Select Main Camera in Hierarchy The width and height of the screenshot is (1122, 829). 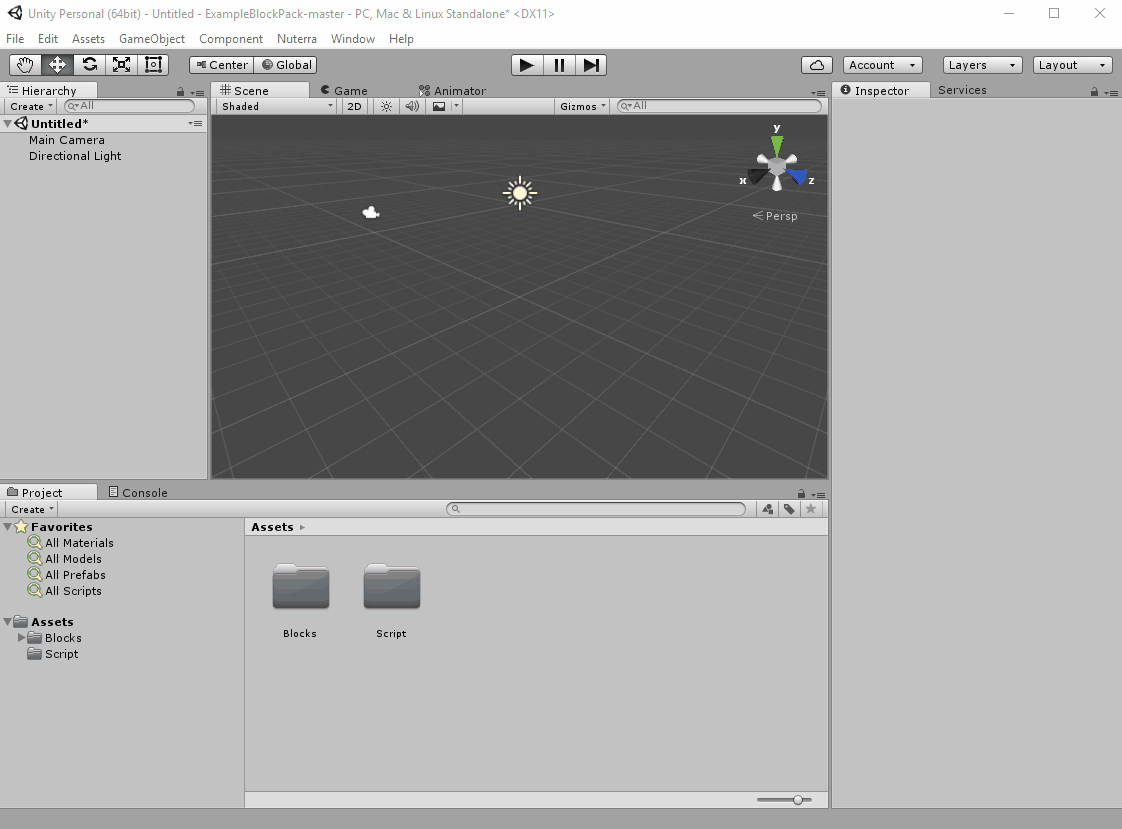(x=67, y=140)
